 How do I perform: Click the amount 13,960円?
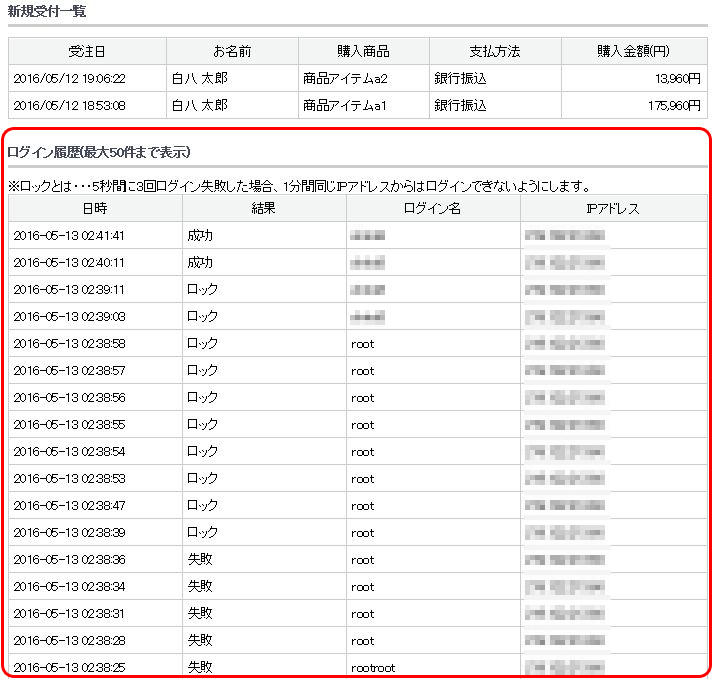678,79
